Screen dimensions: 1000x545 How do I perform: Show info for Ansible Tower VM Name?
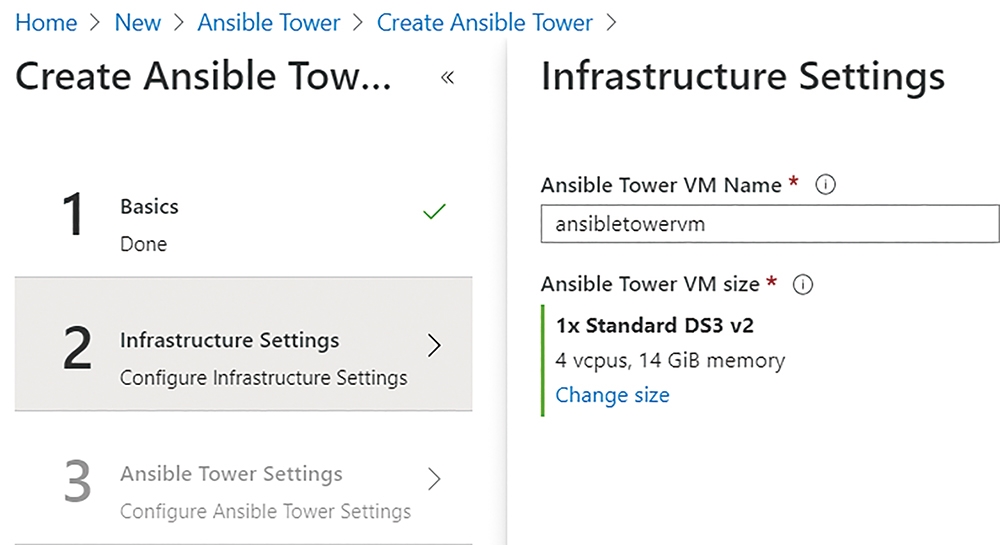(825, 185)
